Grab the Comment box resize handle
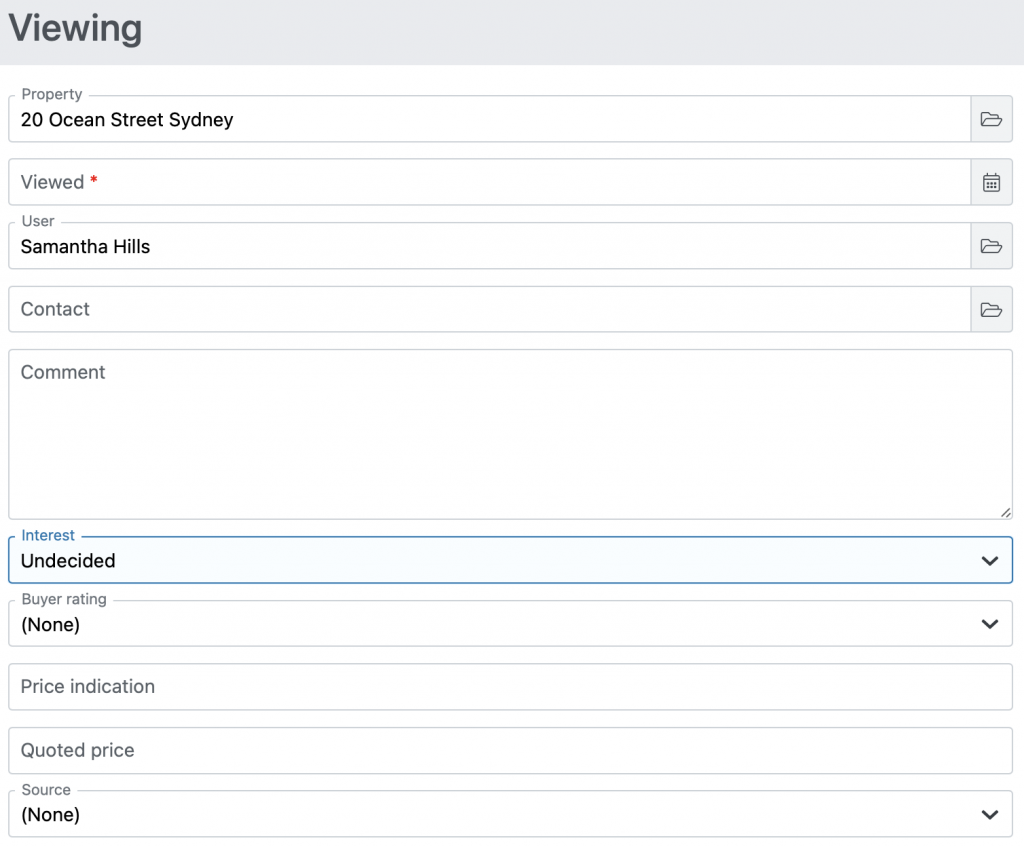Screen dimensions: 1024x847 1004,511
